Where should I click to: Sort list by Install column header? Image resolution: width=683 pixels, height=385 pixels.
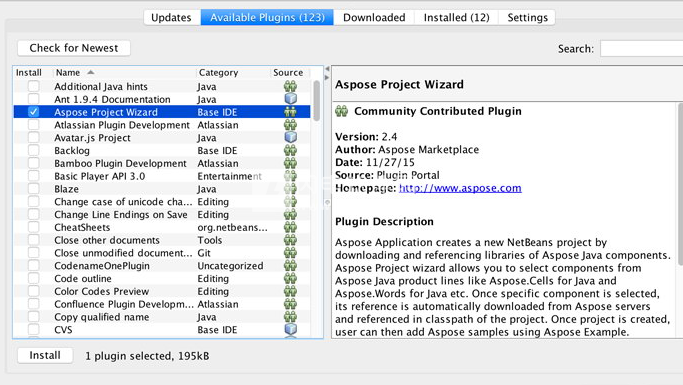33,73
